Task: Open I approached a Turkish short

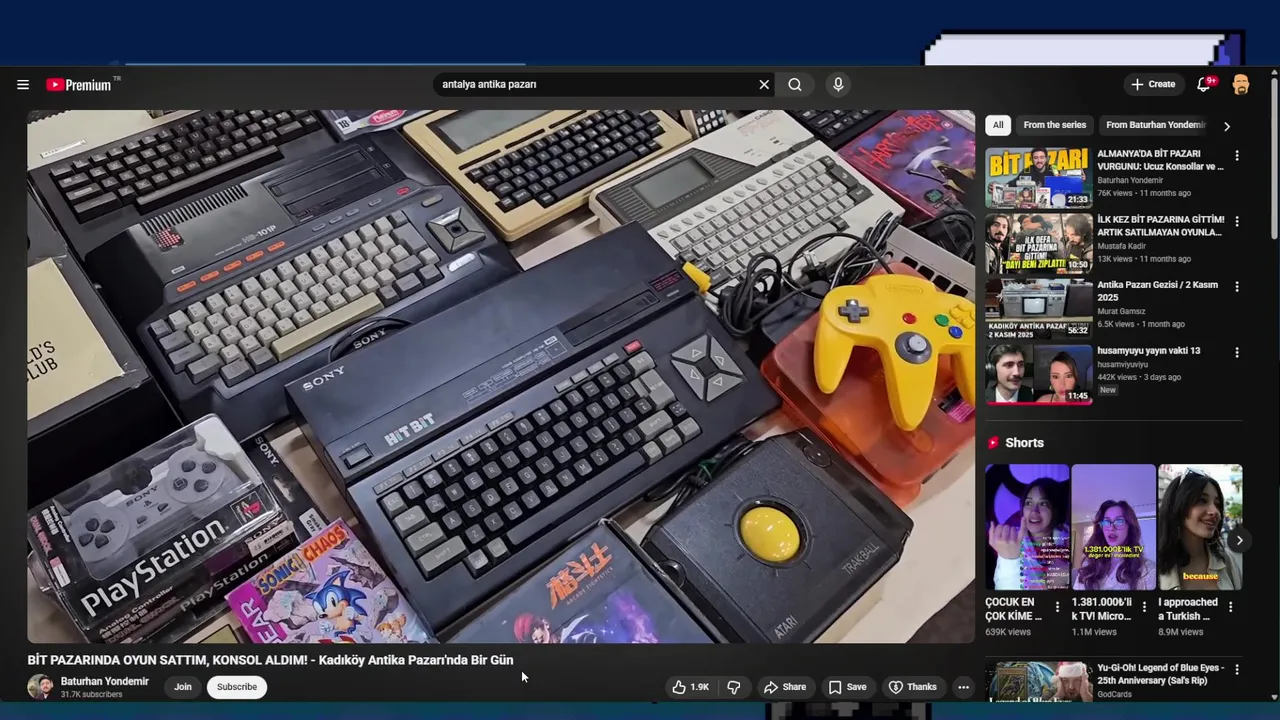Action: pyautogui.click(x=1200, y=527)
